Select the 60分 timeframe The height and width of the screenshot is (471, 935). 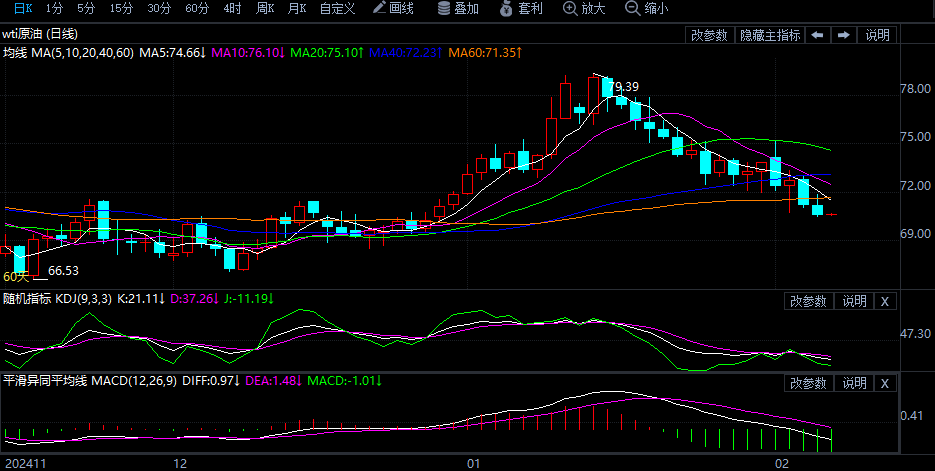coord(197,9)
